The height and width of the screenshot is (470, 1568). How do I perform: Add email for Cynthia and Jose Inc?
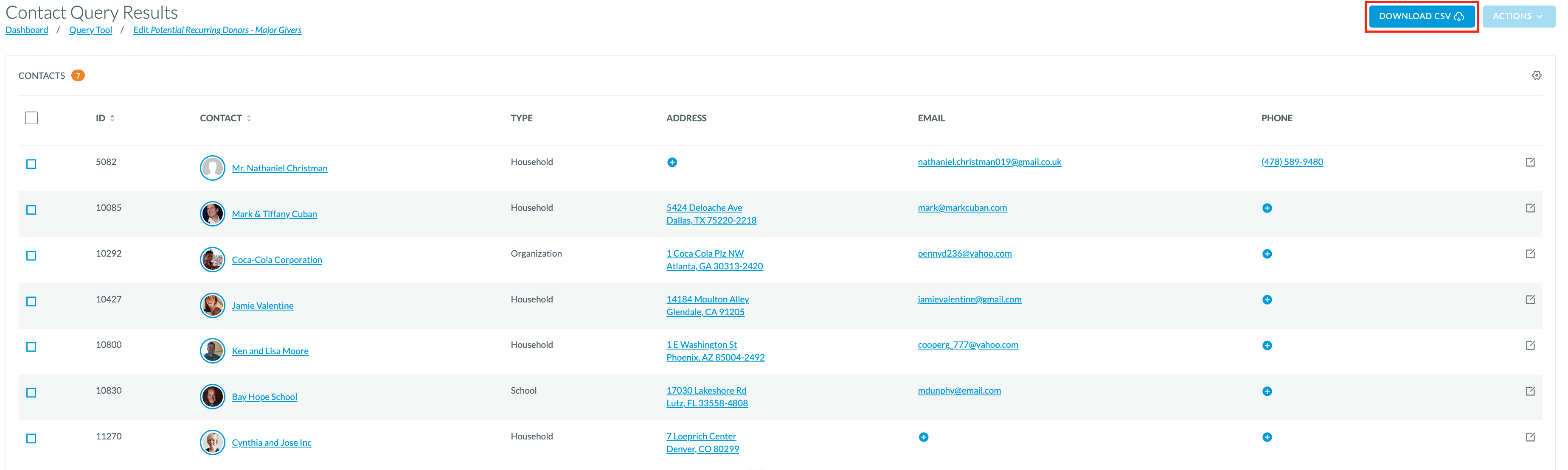pos(923,437)
